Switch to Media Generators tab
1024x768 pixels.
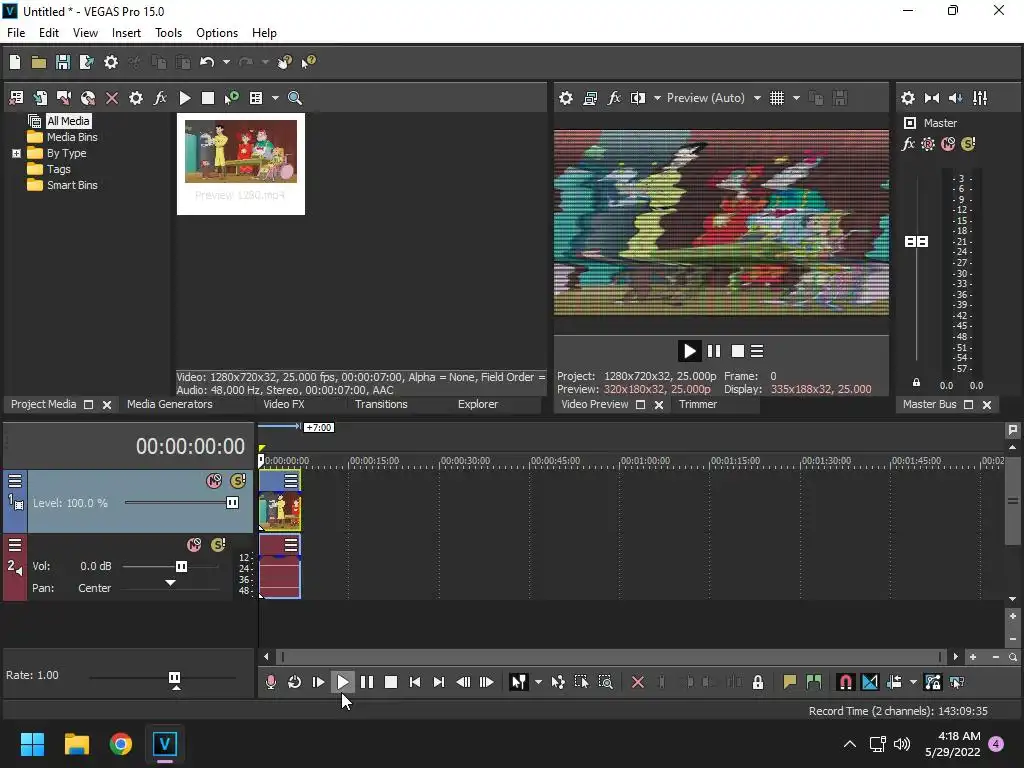pyautogui.click(x=170, y=404)
